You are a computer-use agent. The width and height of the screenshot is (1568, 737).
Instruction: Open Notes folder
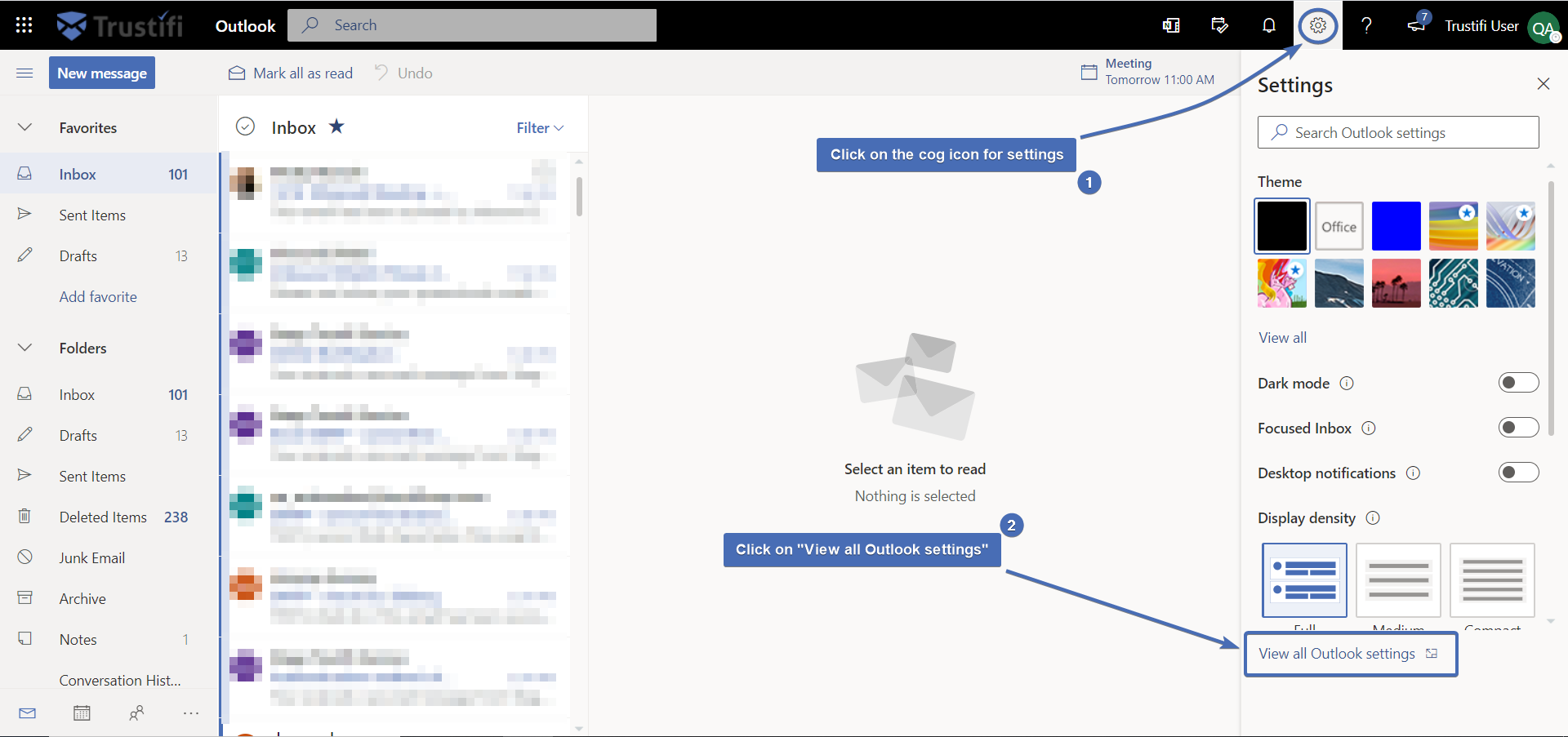pos(109,639)
